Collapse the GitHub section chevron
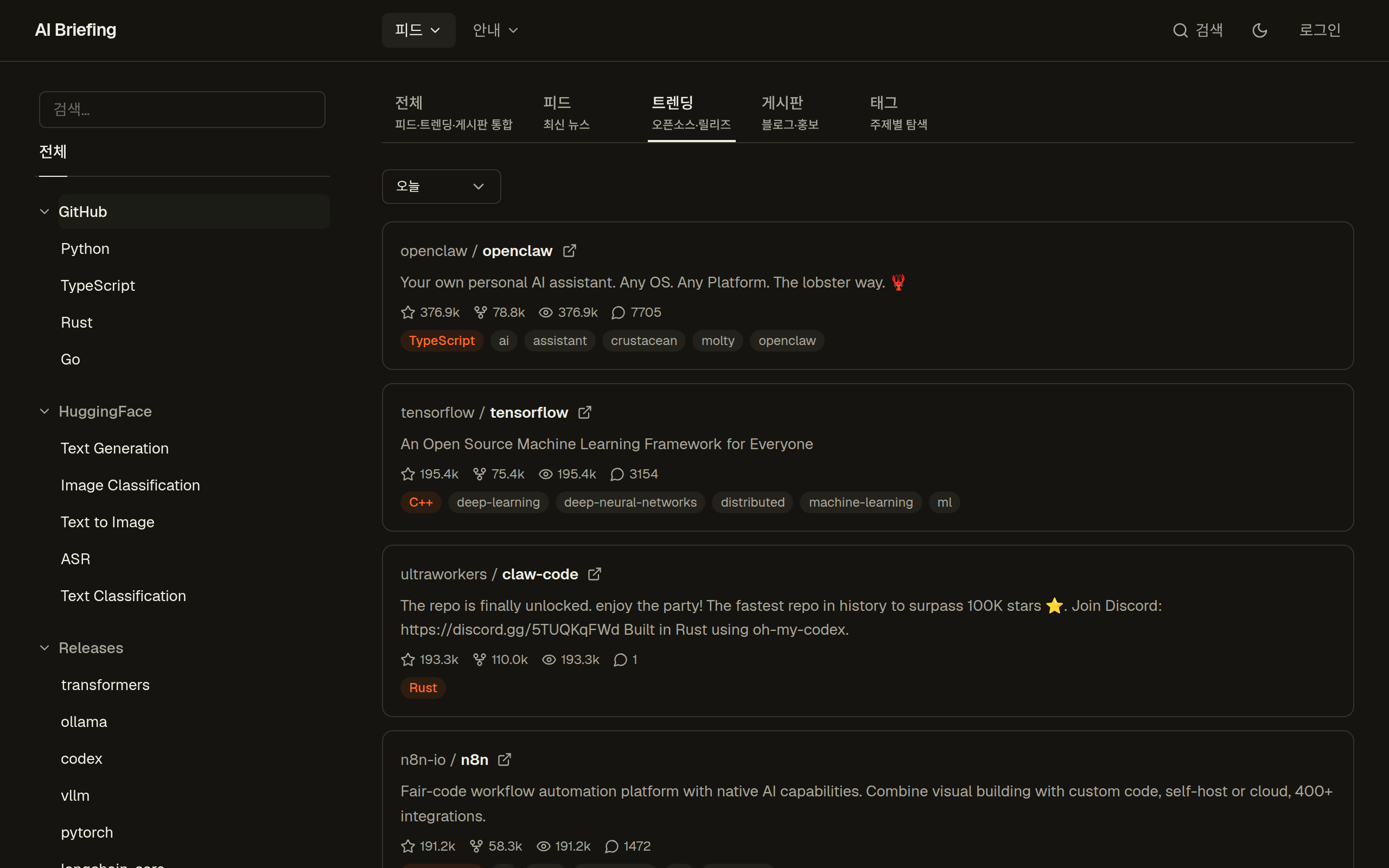Viewport: 1389px width, 868px height. point(45,212)
